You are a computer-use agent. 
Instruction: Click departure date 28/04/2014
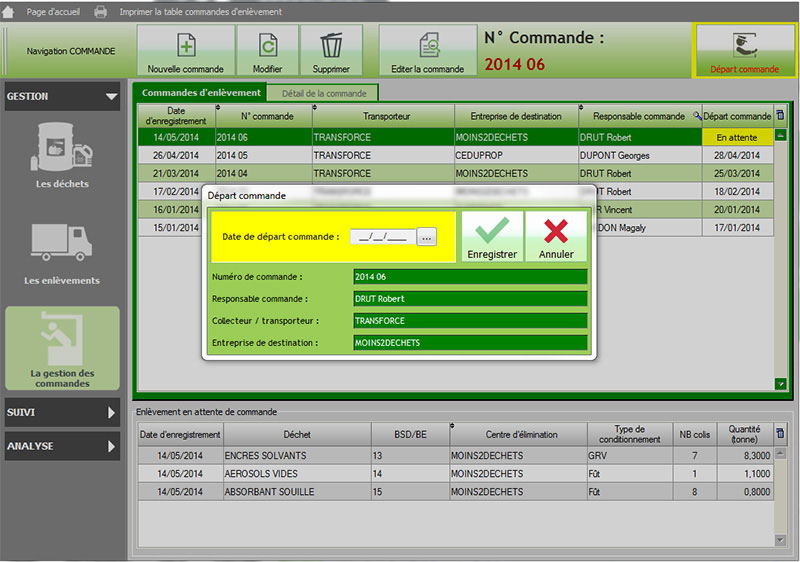click(x=737, y=155)
